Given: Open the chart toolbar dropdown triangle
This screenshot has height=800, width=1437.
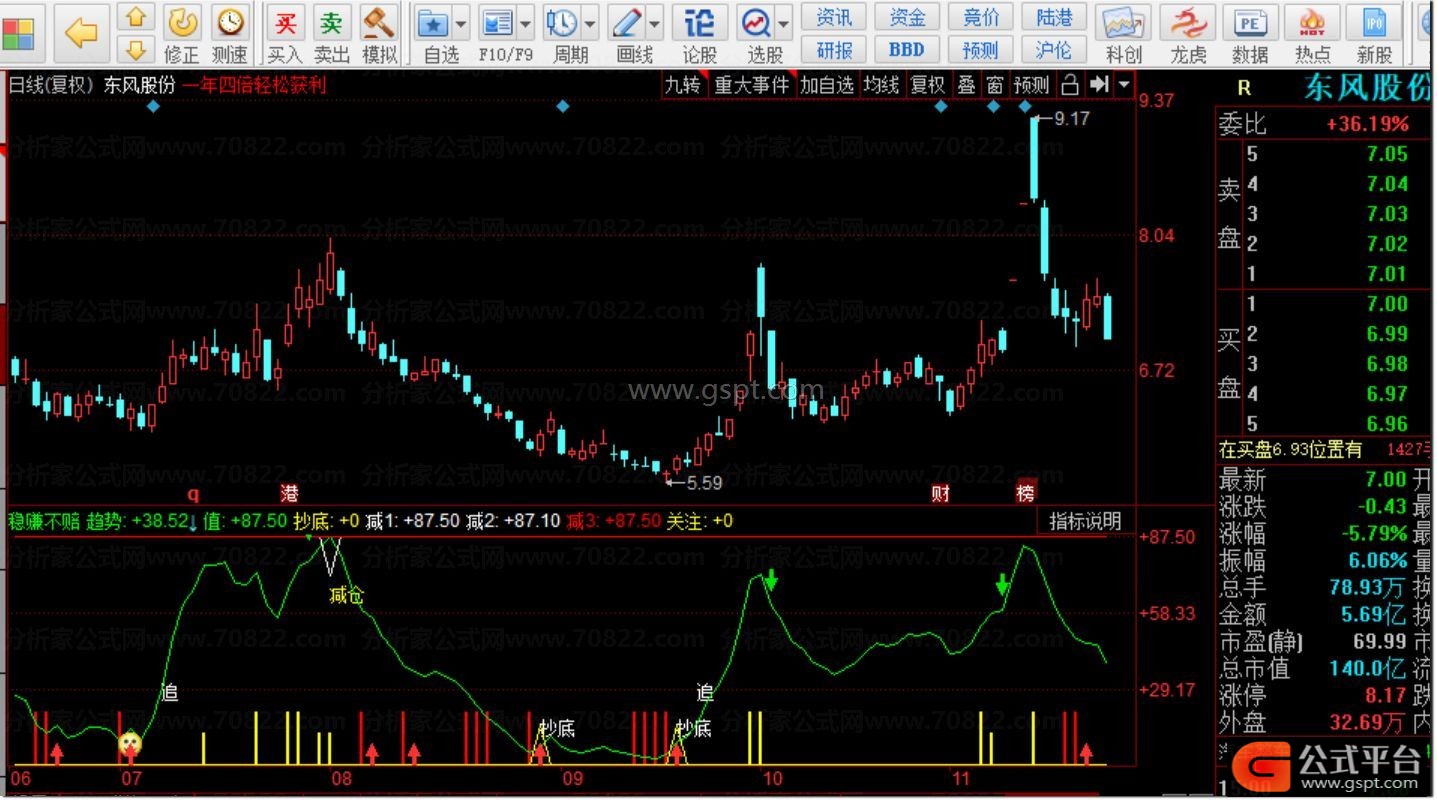Looking at the screenshot, I should tap(1125, 85).
